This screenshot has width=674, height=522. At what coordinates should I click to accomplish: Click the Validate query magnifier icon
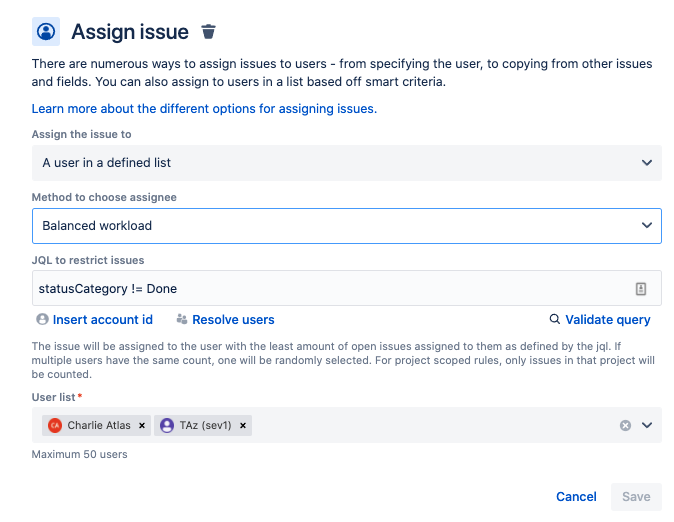[x=555, y=320]
